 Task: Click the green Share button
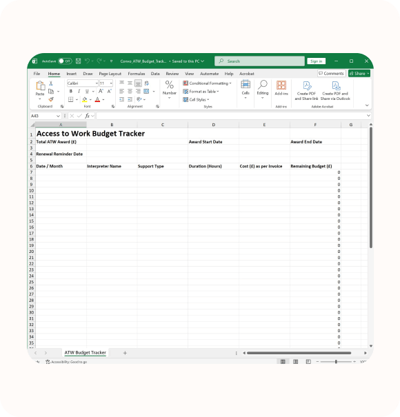coord(359,73)
